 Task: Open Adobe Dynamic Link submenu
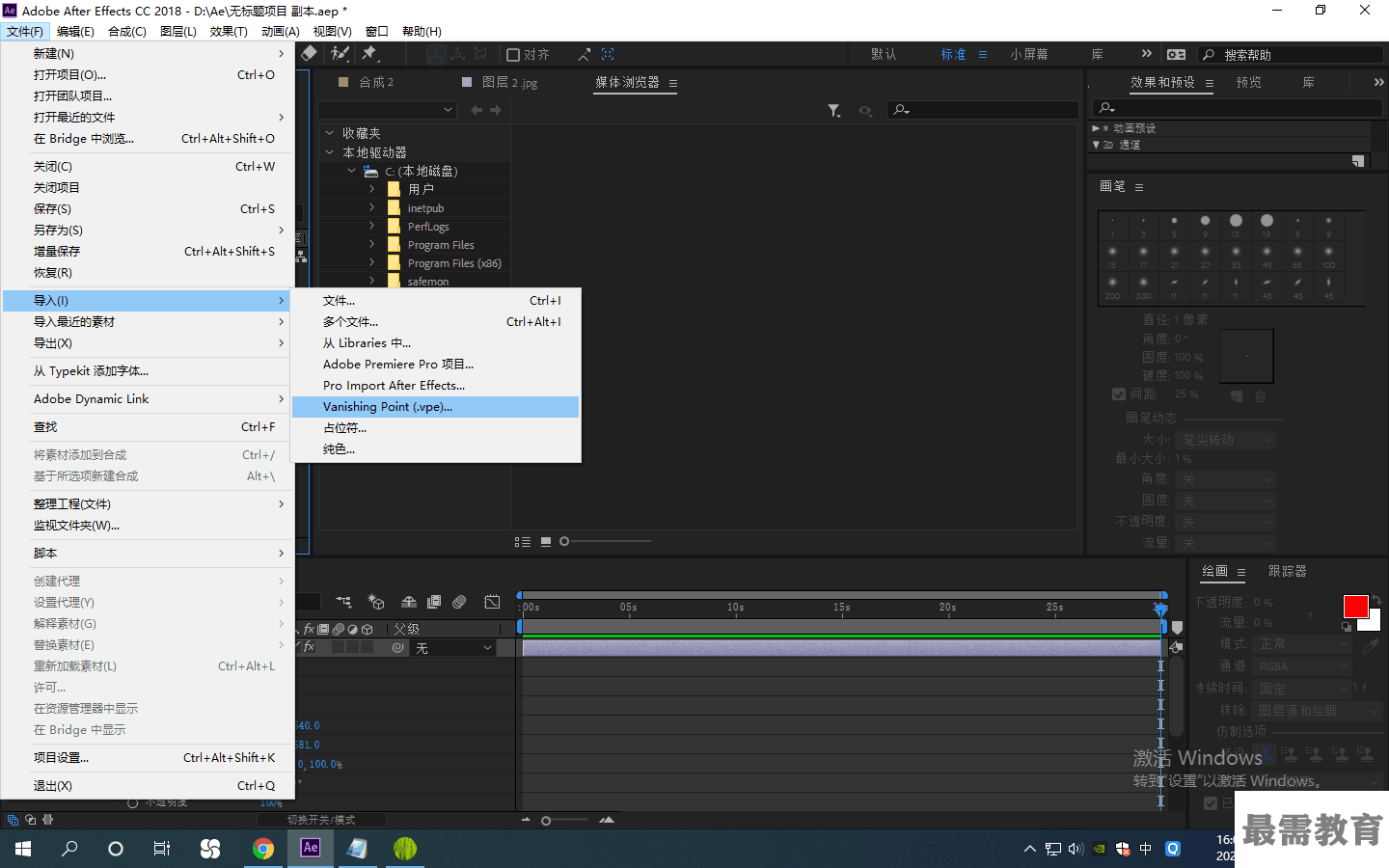[x=147, y=399]
